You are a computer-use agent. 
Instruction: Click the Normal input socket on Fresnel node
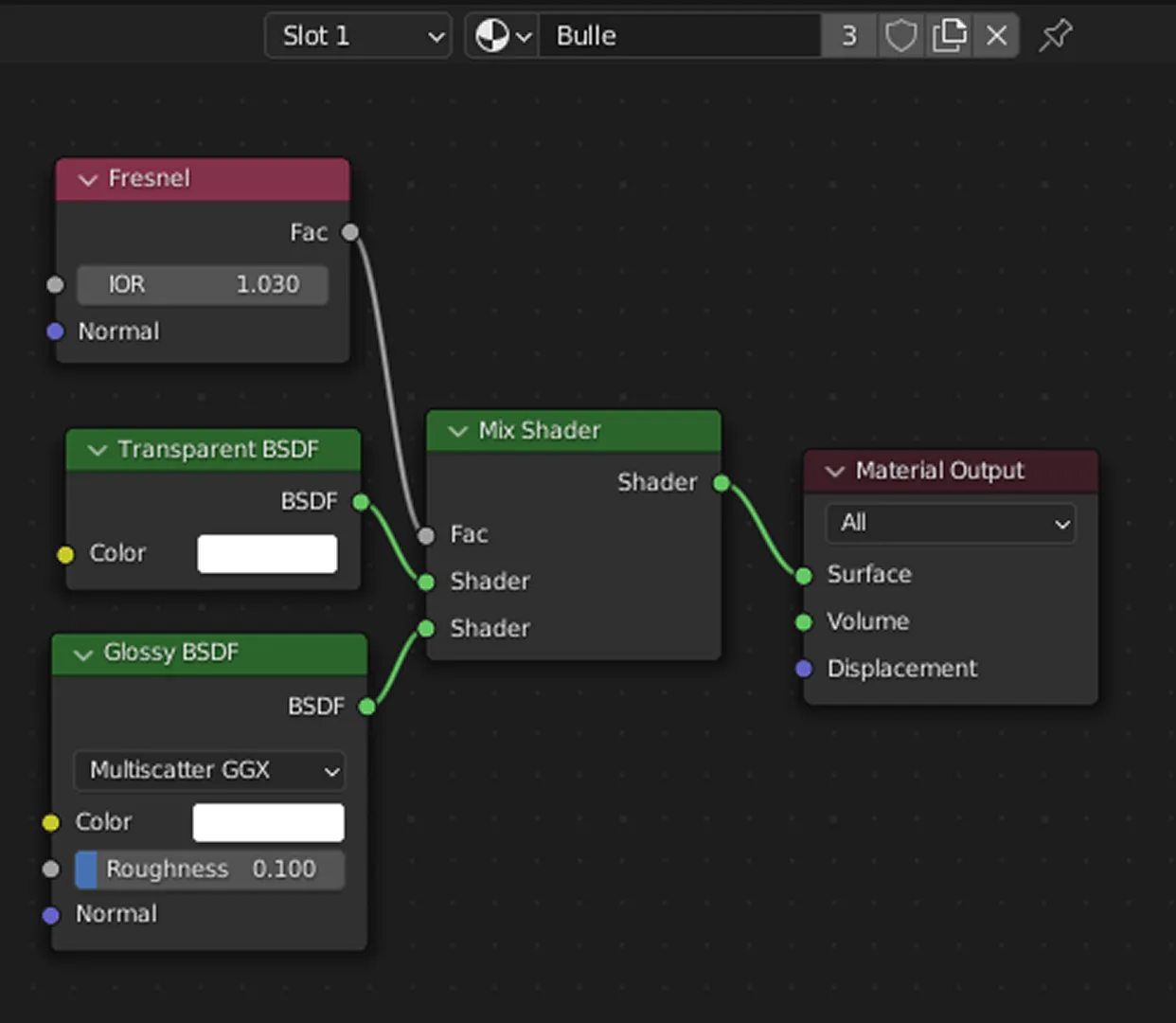click(x=54, y=332)
